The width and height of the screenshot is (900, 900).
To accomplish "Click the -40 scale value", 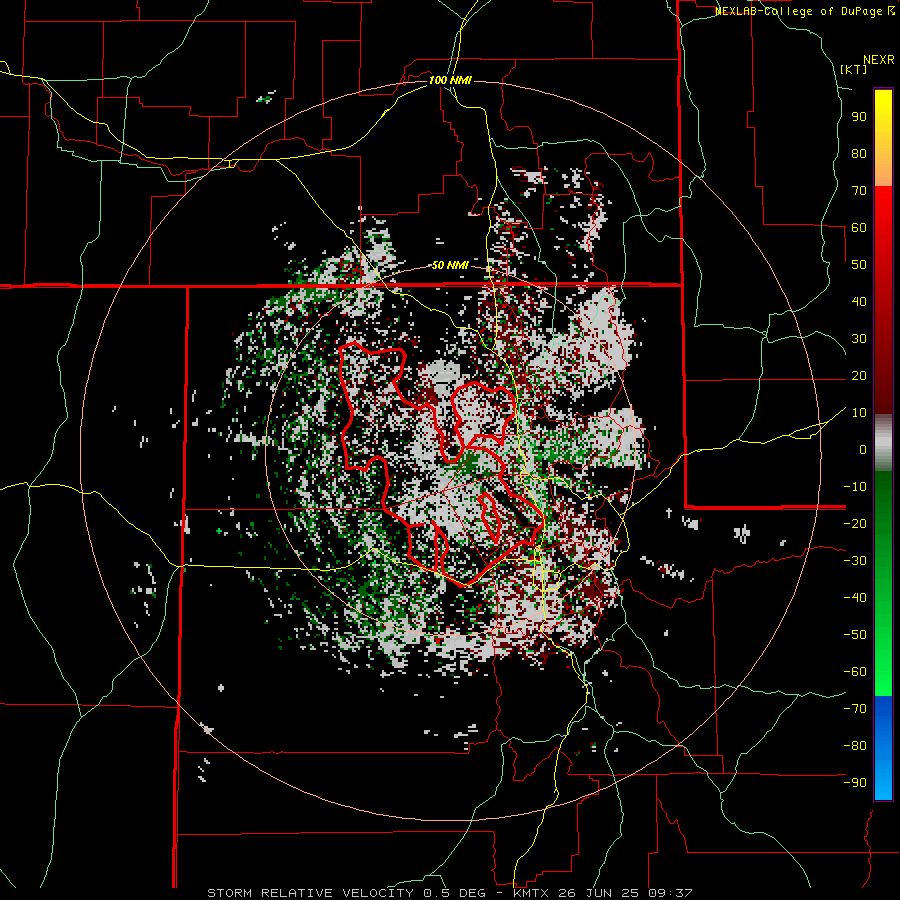I will click(855, 598).
